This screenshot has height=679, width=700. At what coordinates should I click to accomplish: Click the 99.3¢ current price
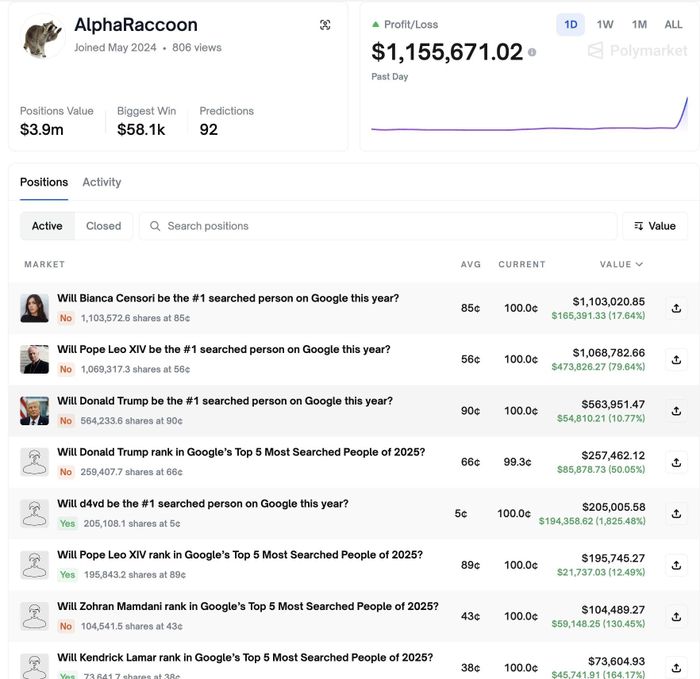click(x=517, y=462)
